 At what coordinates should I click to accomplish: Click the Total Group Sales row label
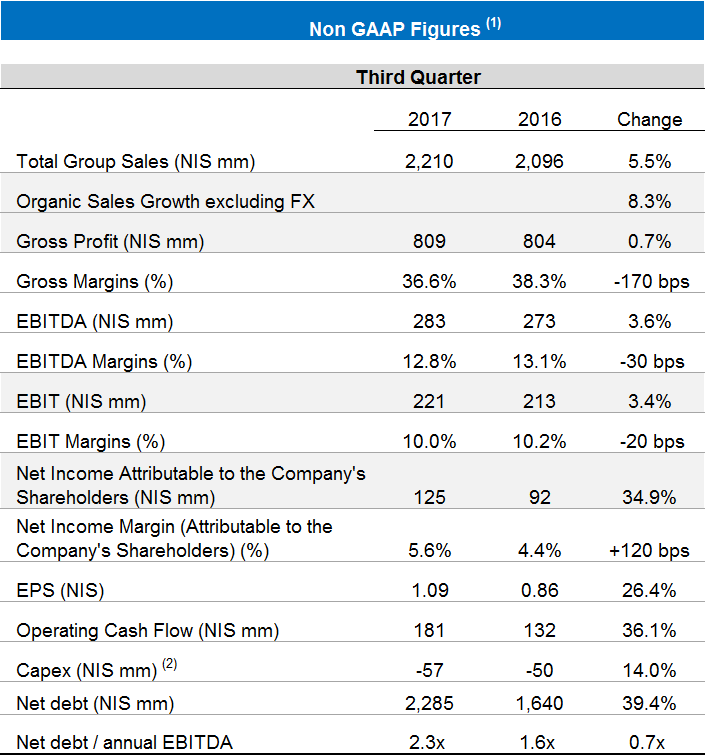click(x=136, y=161)
